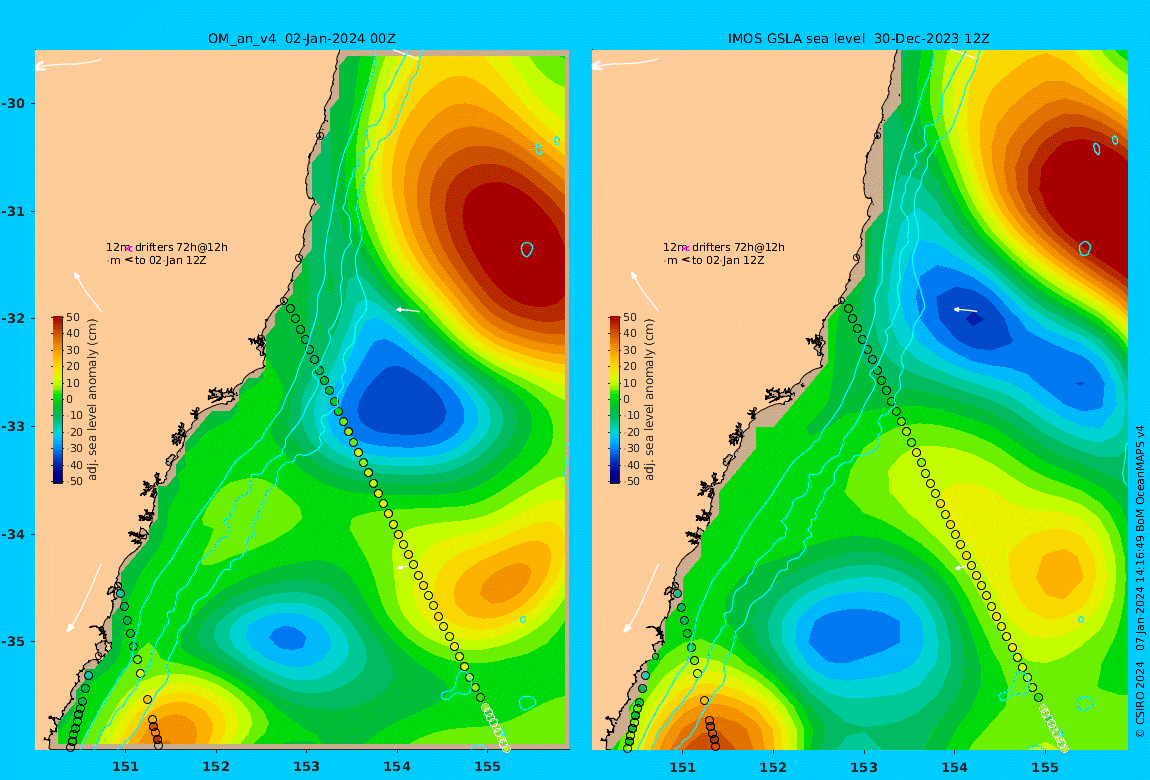1150x780 pixels.
Task: Click longitude label 154 under left map
Action: click(x=397, y=767)
